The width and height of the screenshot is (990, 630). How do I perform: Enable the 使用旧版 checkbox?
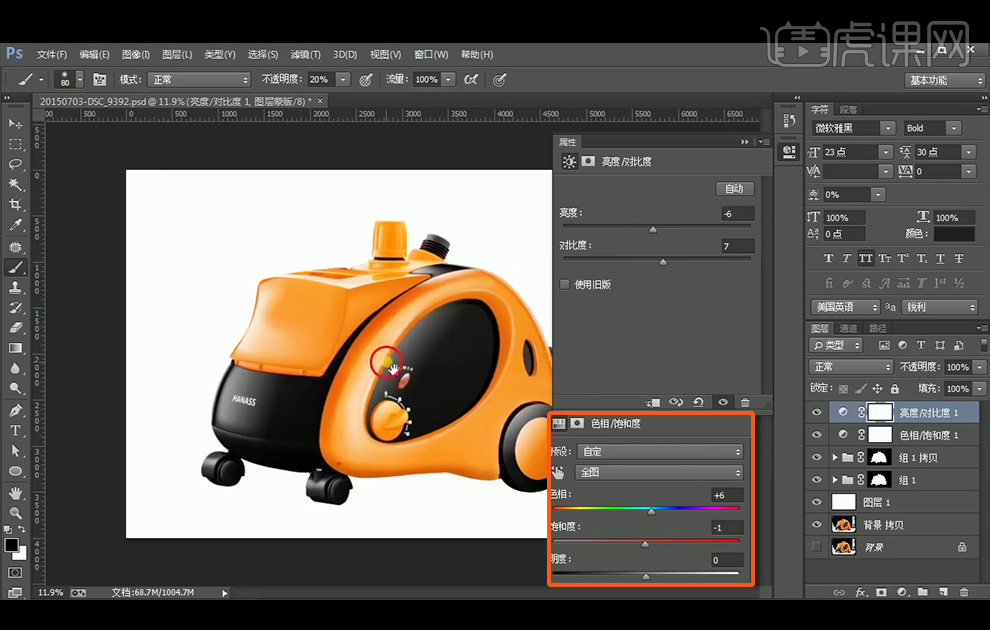[x=565, y=285]
